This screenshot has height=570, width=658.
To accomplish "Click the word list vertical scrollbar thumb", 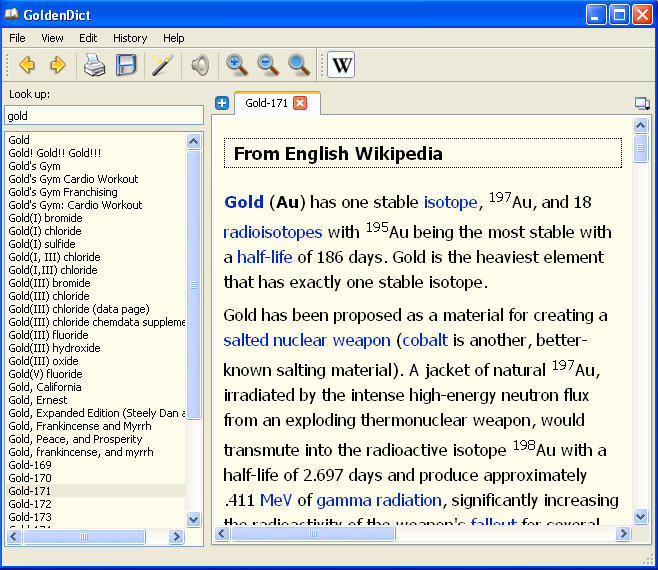I will (193, 285).
